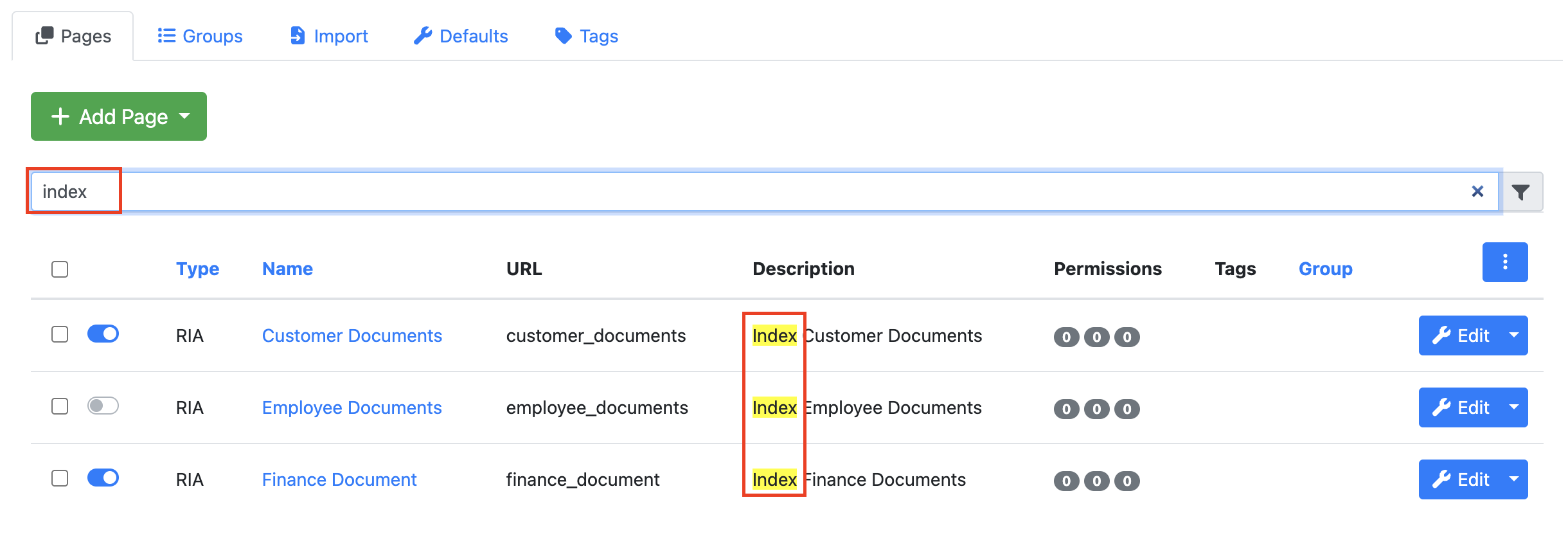This screenshot has width=1568, height=554.
Task: Clear the search with the X icon
Action: (1477, 192)
